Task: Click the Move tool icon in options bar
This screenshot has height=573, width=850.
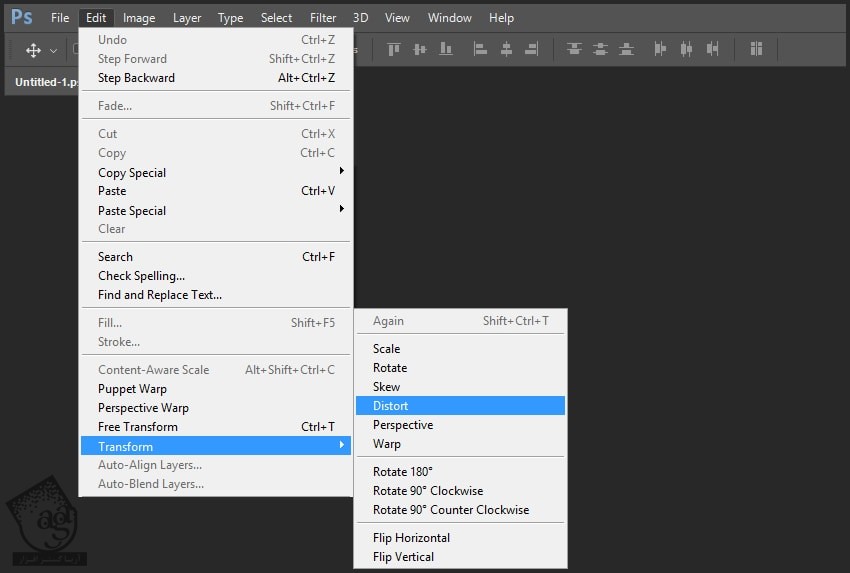Action: [33, 50]
